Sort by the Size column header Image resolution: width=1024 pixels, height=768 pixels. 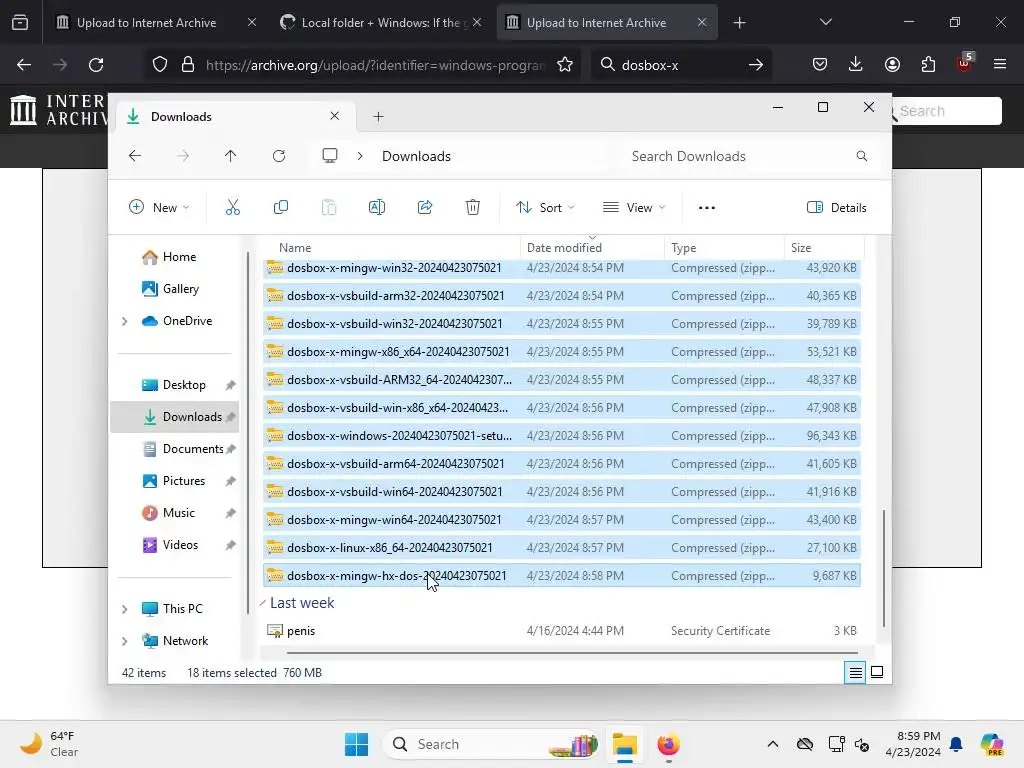click(824, 248)
